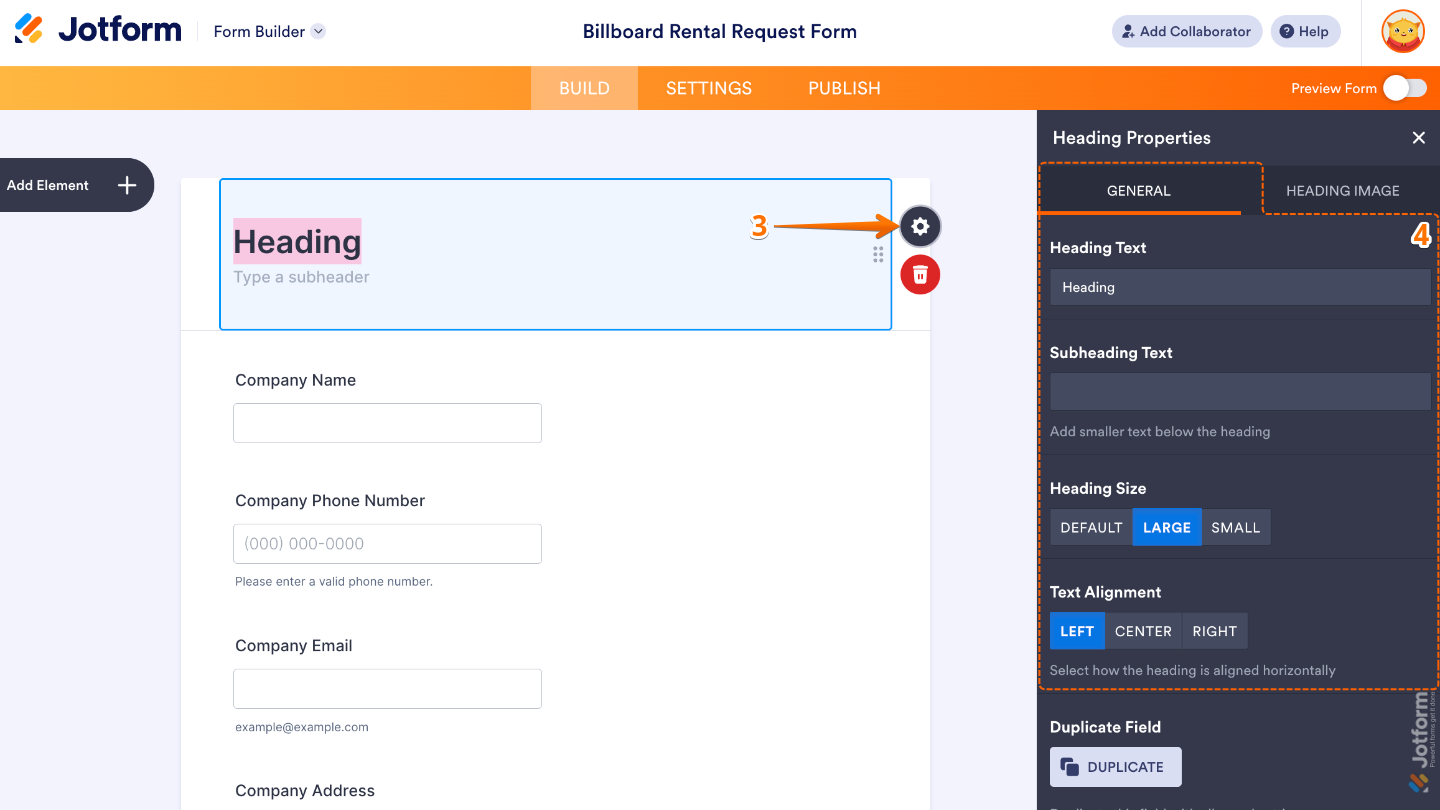Select DEFAULT heading size option
The height and width of the screenshot is (810, 1440).
pyautogui.click(x=1090, y=527)
